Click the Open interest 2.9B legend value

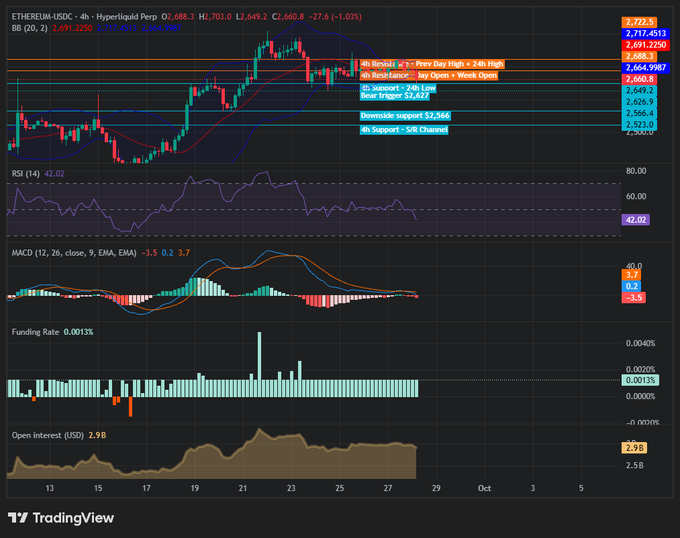97,435
